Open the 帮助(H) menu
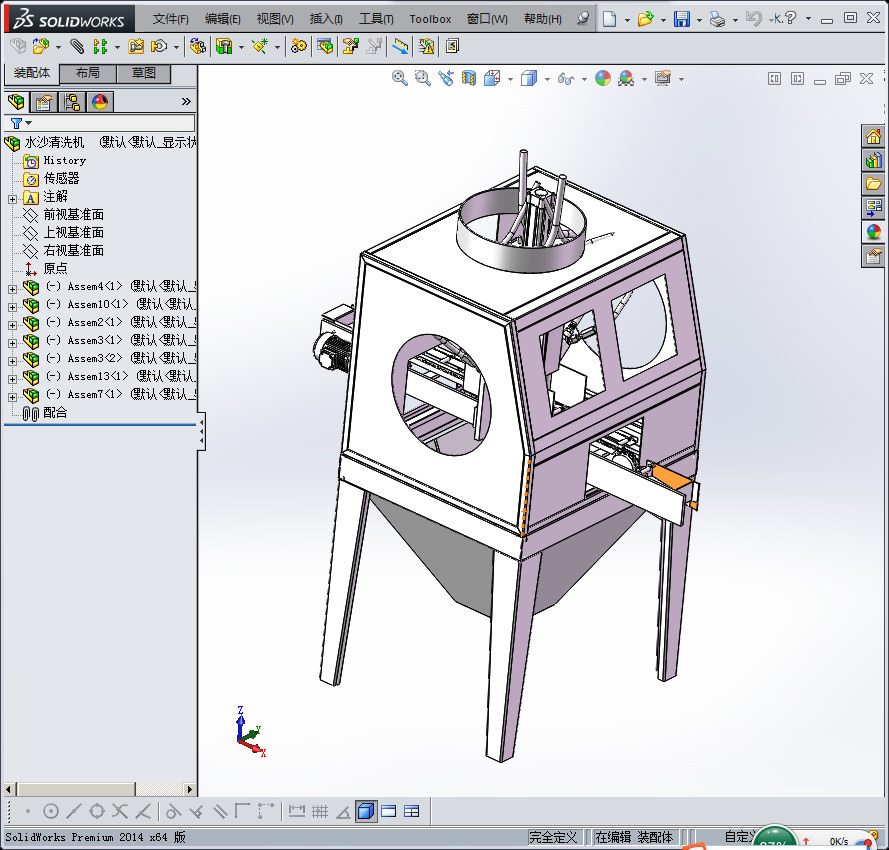This screenshot has height=850, width=889. point(543,19)
